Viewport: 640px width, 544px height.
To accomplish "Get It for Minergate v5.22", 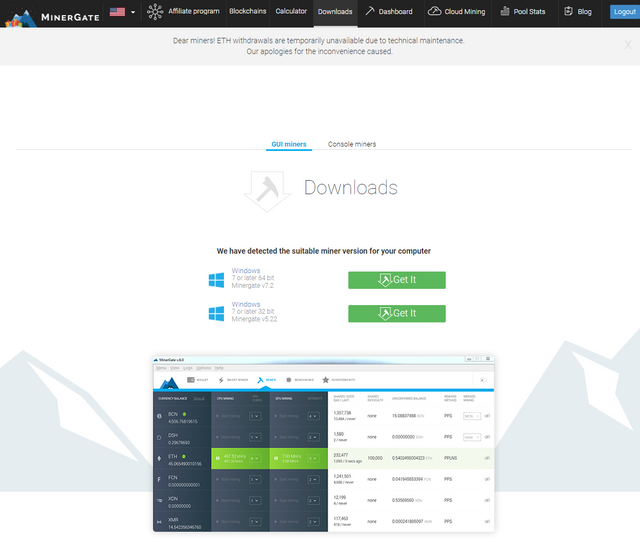I will [397, 313].
